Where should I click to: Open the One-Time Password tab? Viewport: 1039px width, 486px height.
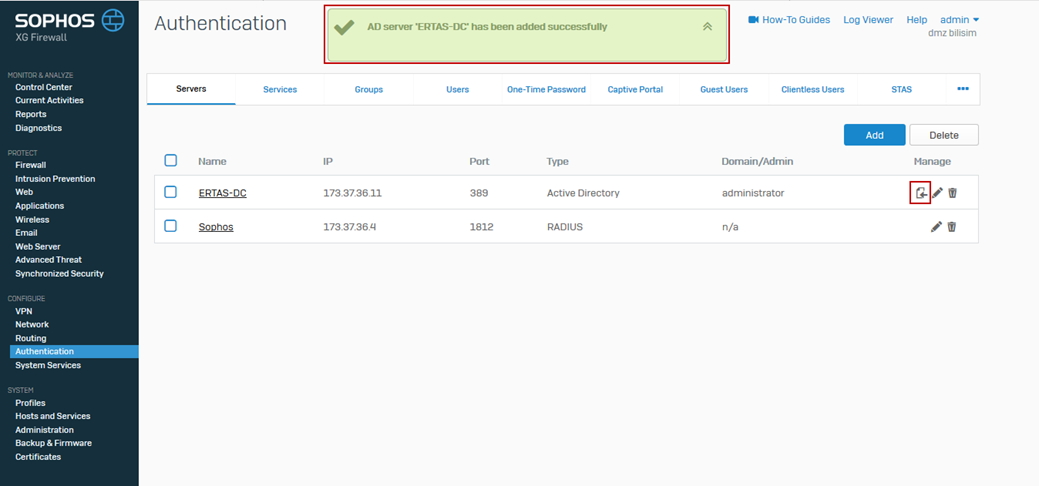pyautogui.click(x=546, y=89)
